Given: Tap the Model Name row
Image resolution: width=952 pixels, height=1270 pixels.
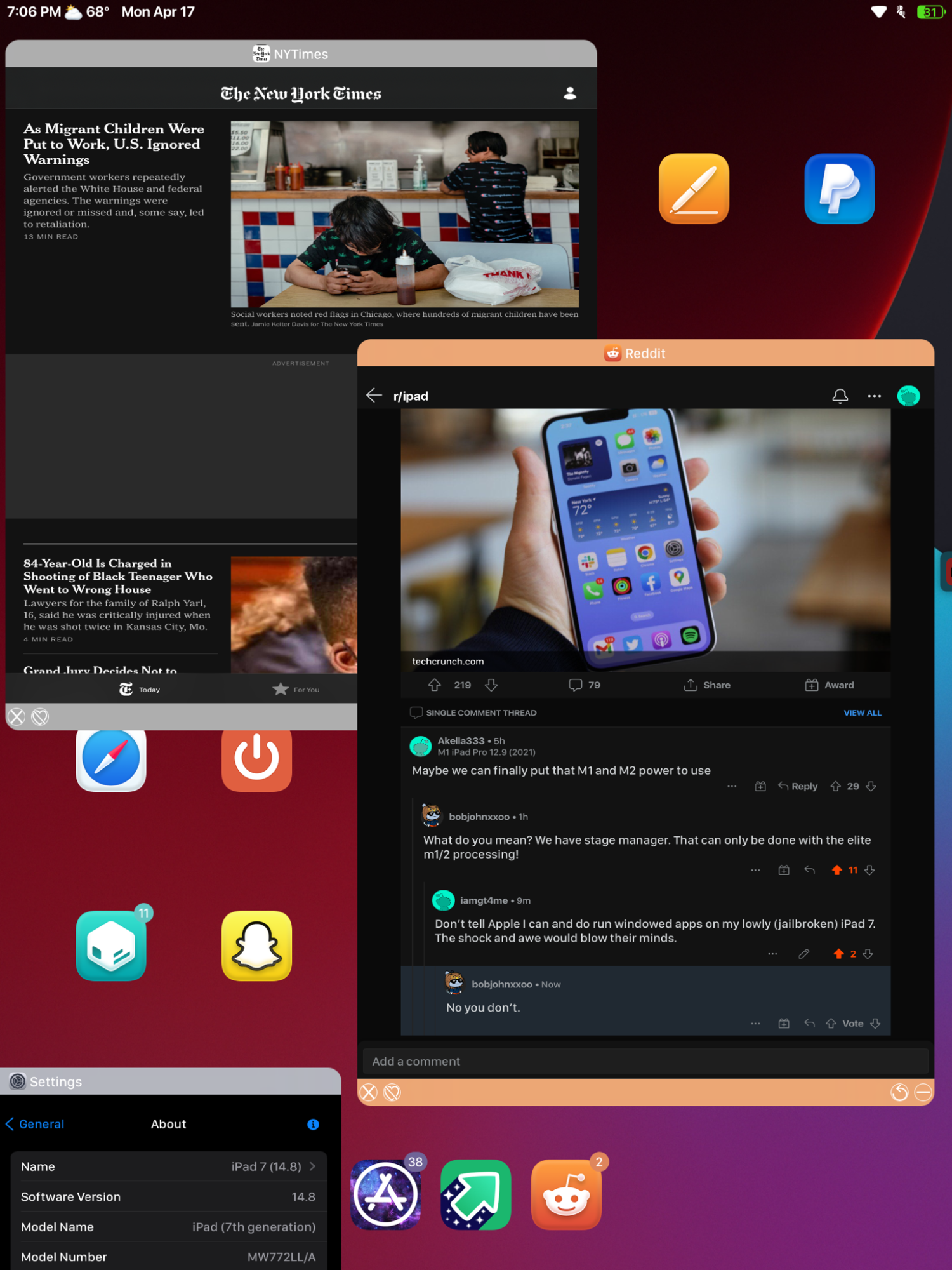Looking at the screenshot, I should point(169,1227).
